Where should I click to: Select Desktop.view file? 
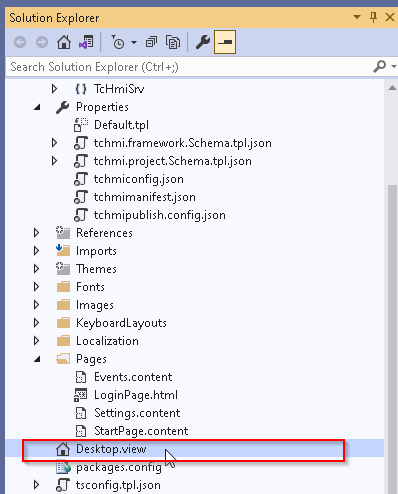[x=111, y=449]
